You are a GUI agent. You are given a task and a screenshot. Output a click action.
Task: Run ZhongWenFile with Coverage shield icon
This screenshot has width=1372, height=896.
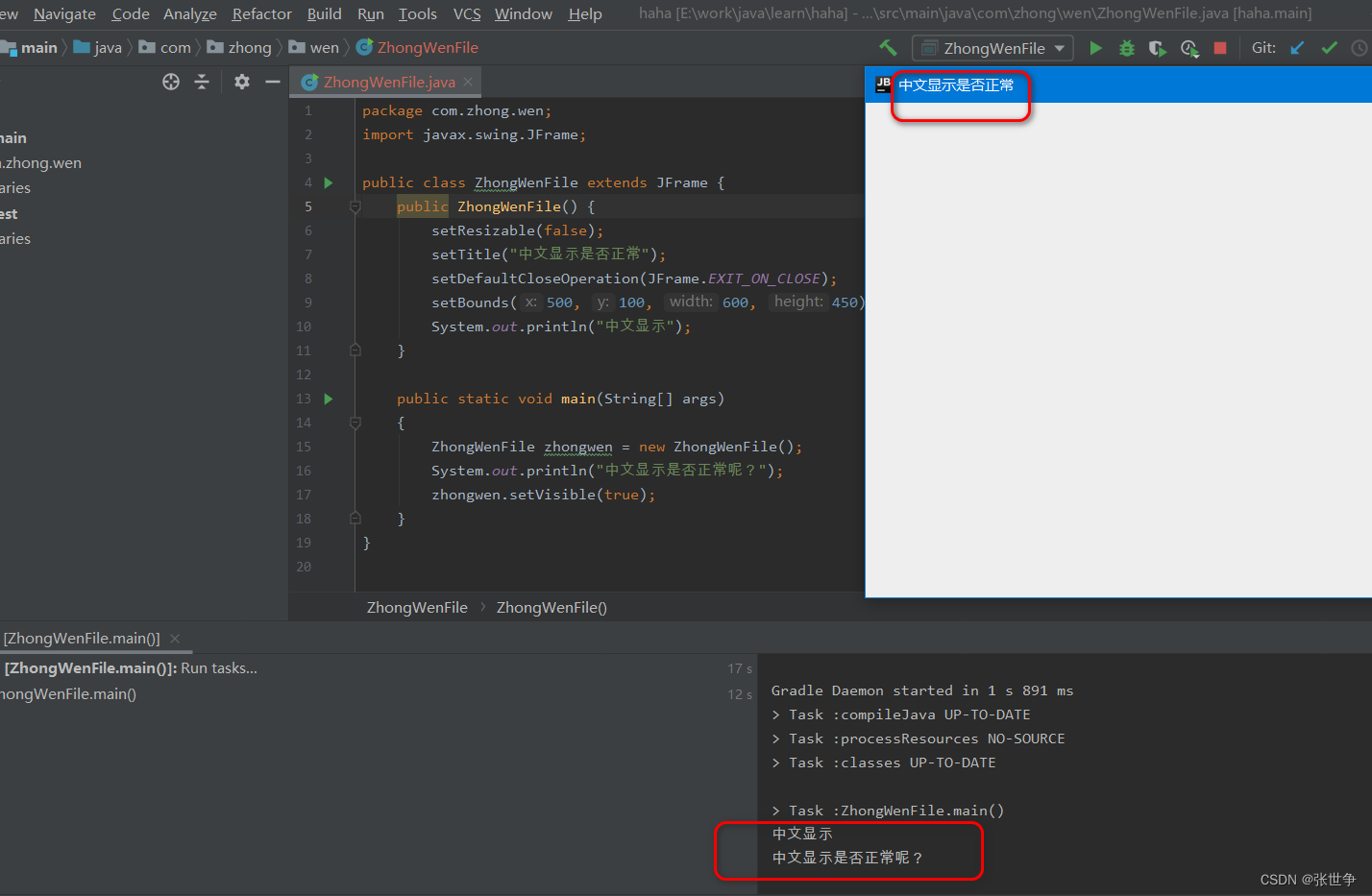click(x=1157, y=47)
